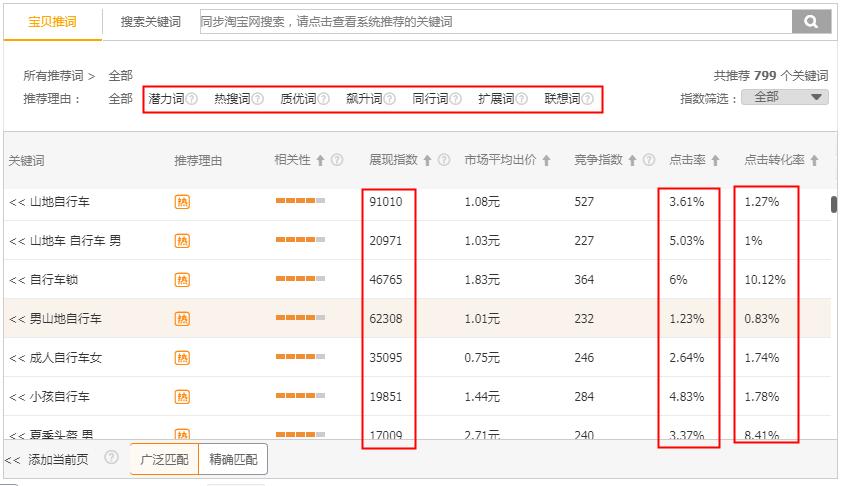Image resolution: width=846 pixels, height=486 pixels.
Task: Click the keyword list vertical scrollbar thumb
Action: pyautogui.click(x=834, y=204)
